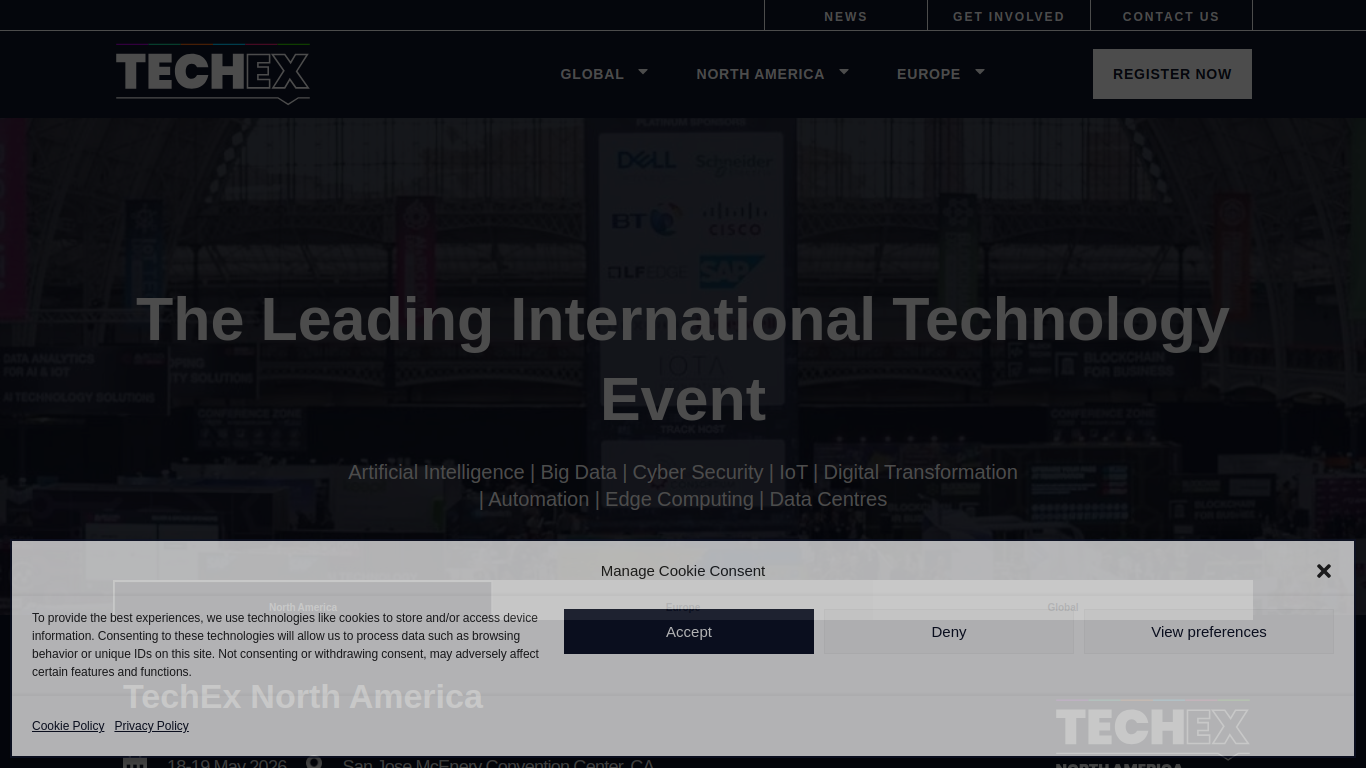Screen dimensions: 1366x768
Task: Click the Leading International Technology Event headline
Action: click(x=683, y=359)
